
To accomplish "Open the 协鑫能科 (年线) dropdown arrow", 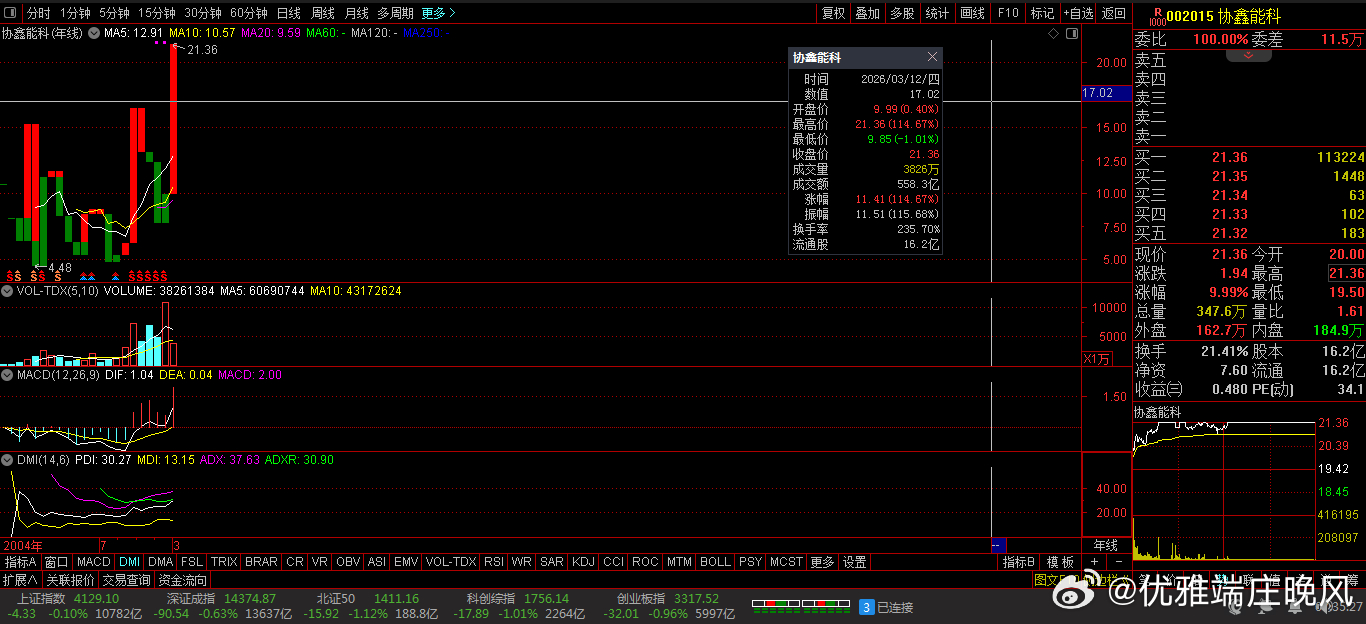I will 94,34.
